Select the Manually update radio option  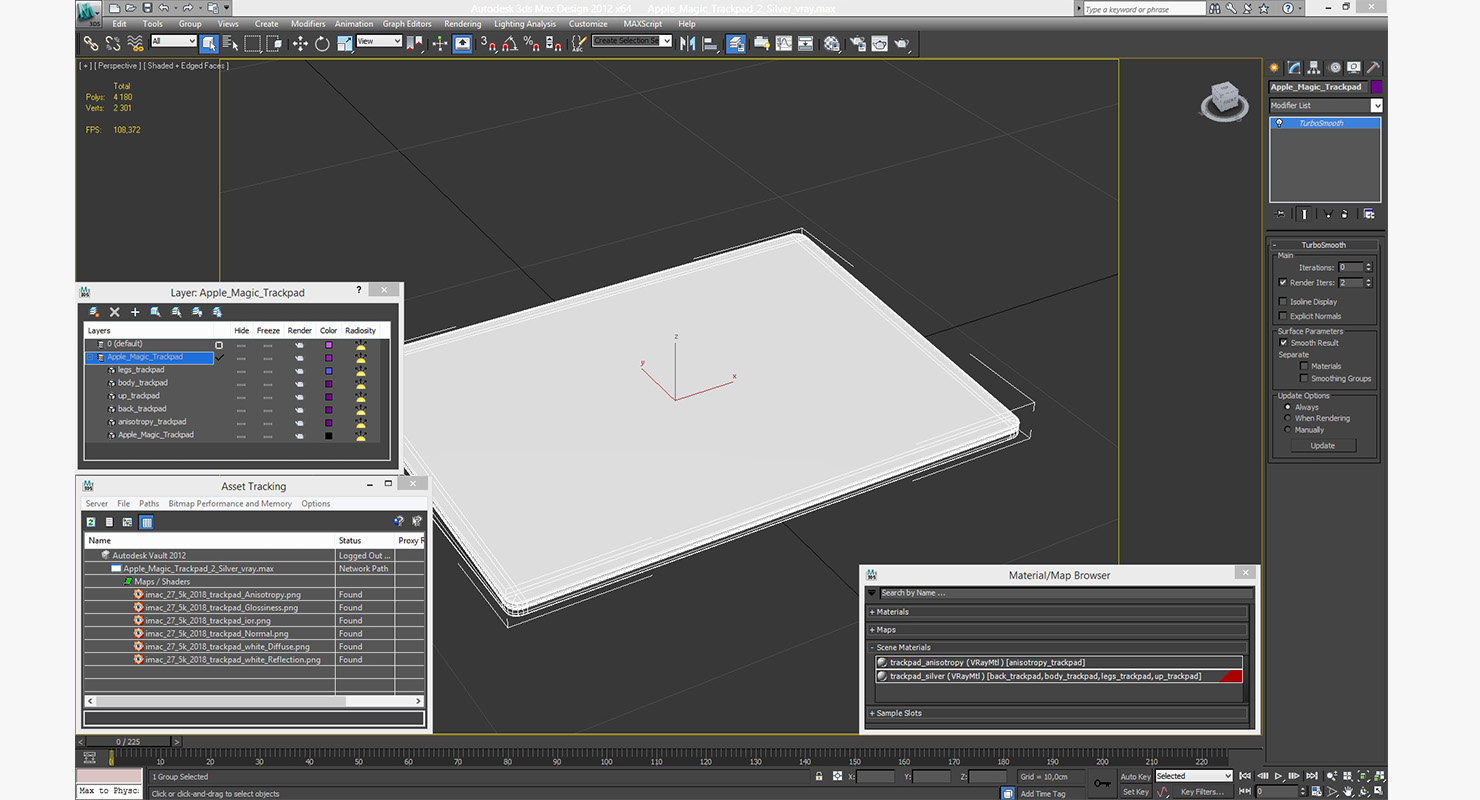pos(1287,430)
